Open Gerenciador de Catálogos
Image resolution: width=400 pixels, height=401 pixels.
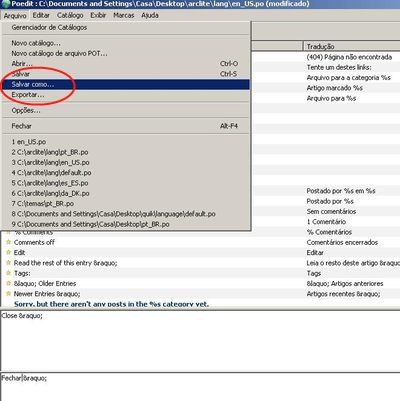(126, 27)
